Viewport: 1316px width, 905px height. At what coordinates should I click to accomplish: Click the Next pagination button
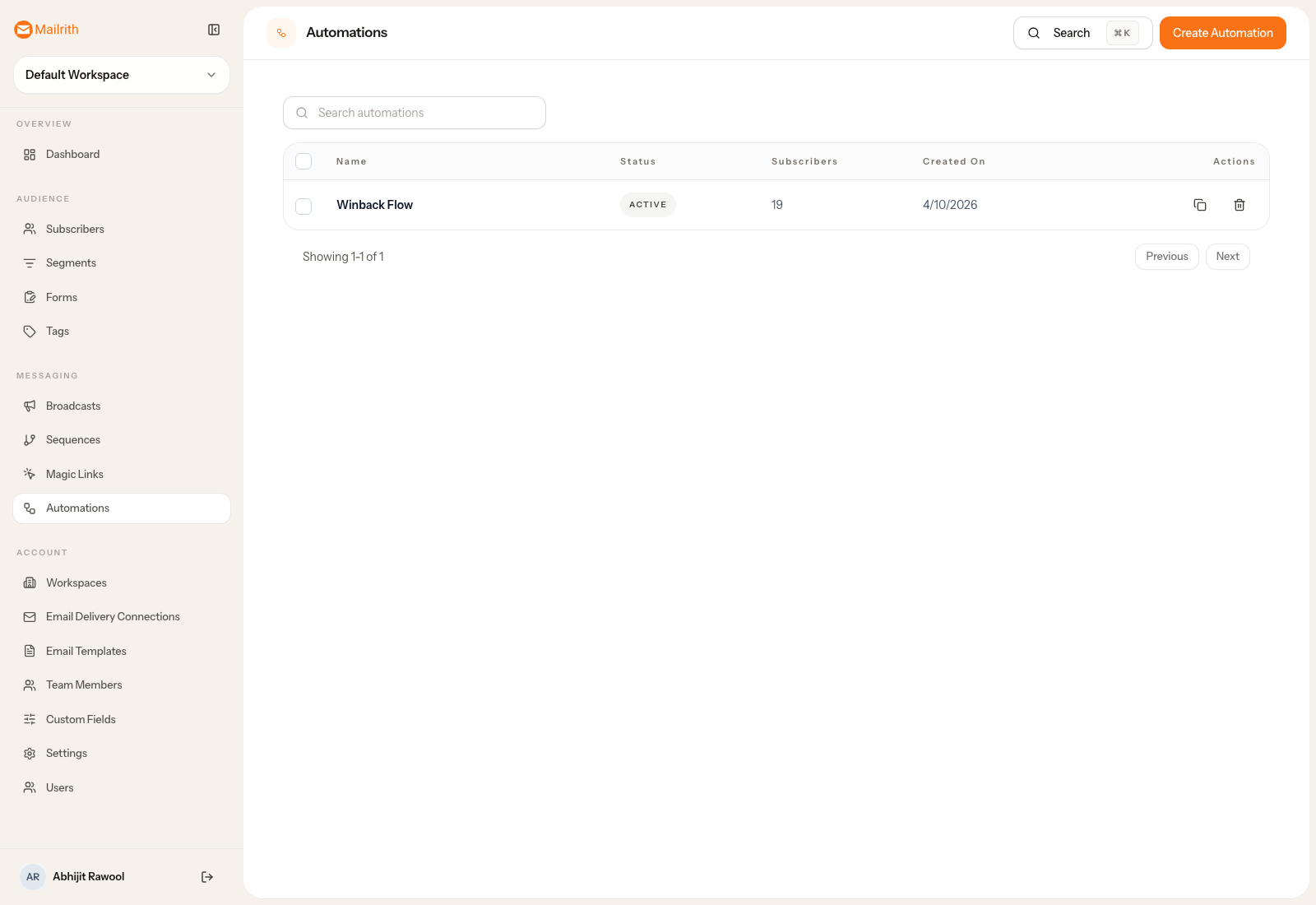(x=1227, y=256)
